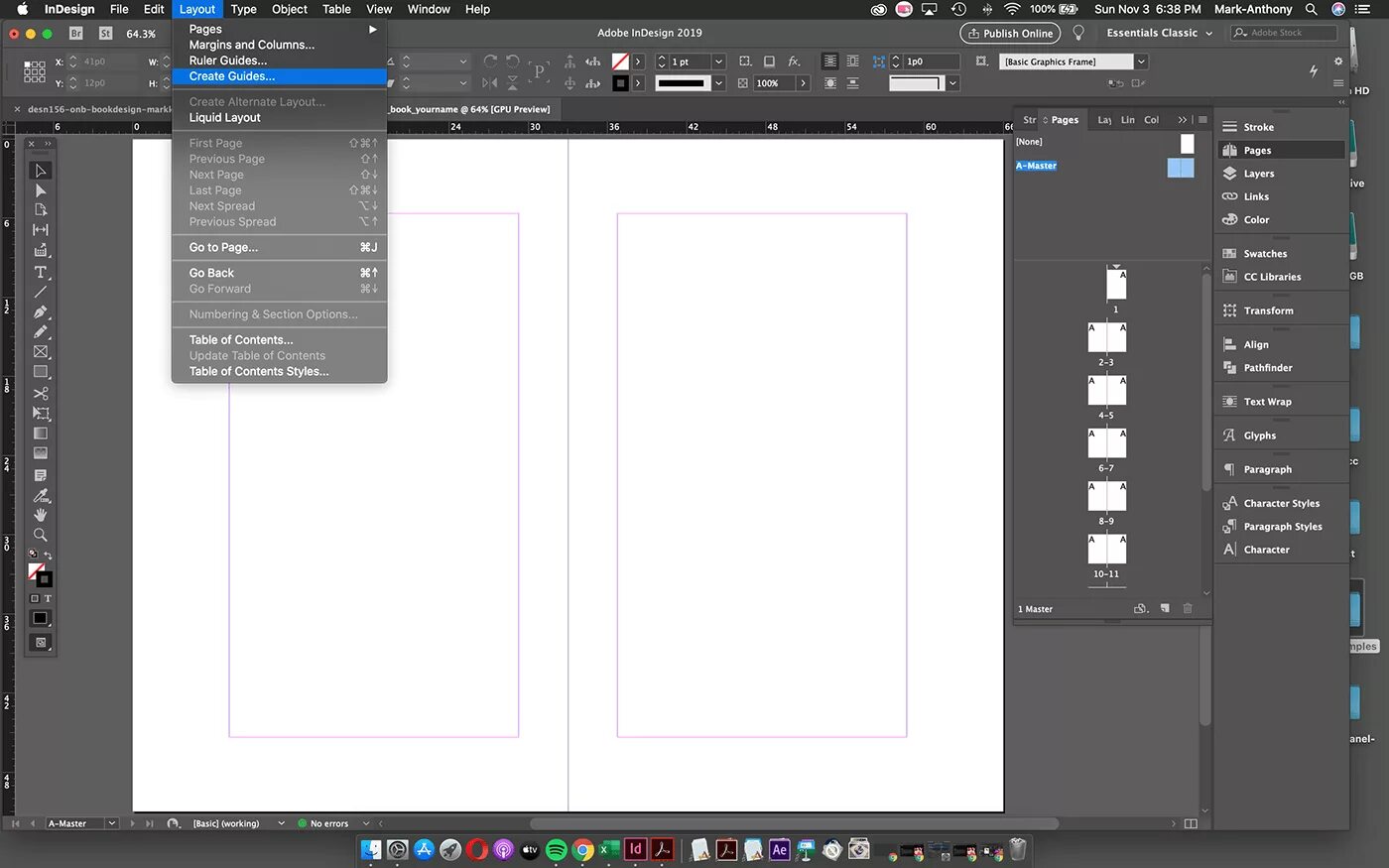The image size is (1389, 868).
Task: Choose Table of Contents Styles...
Action: coord(259,371)
